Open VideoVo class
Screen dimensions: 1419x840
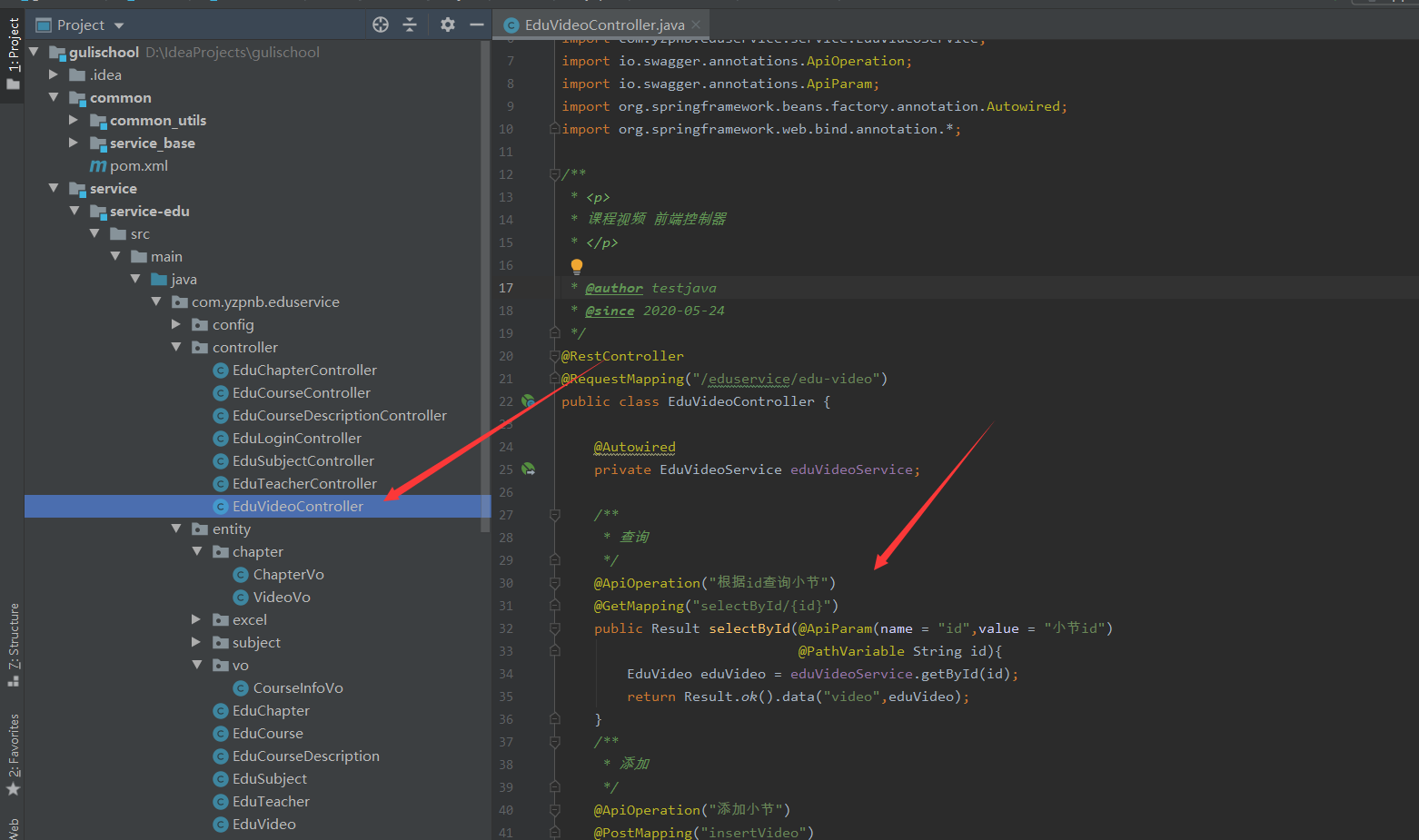282,597
